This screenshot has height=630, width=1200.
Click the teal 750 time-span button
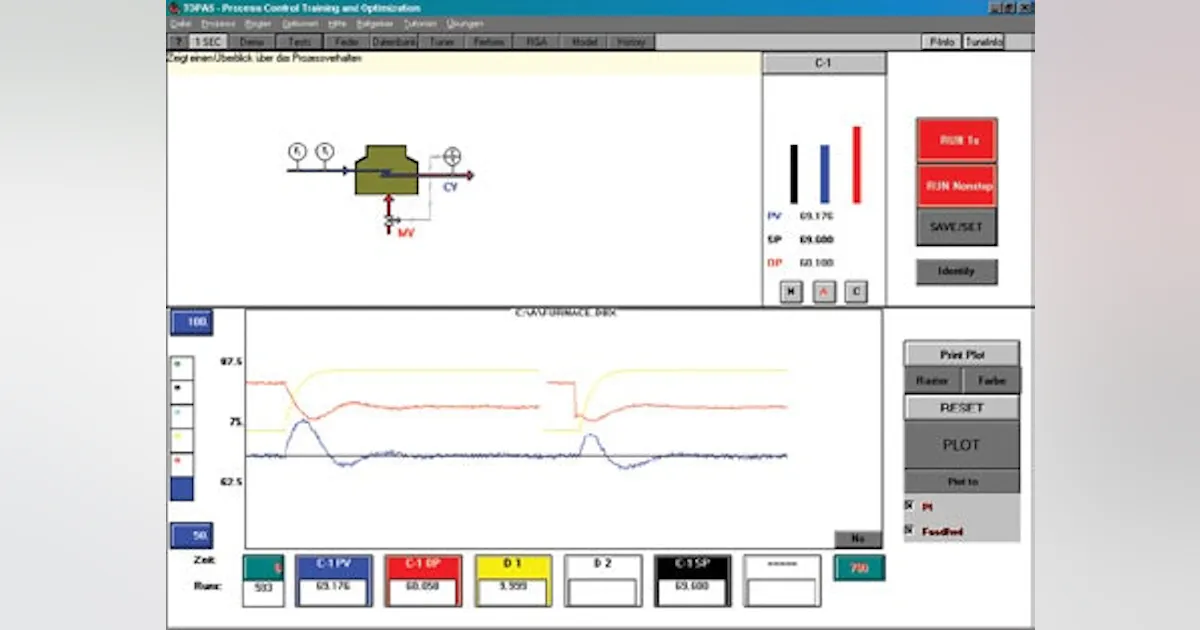[x=860, y=568]
